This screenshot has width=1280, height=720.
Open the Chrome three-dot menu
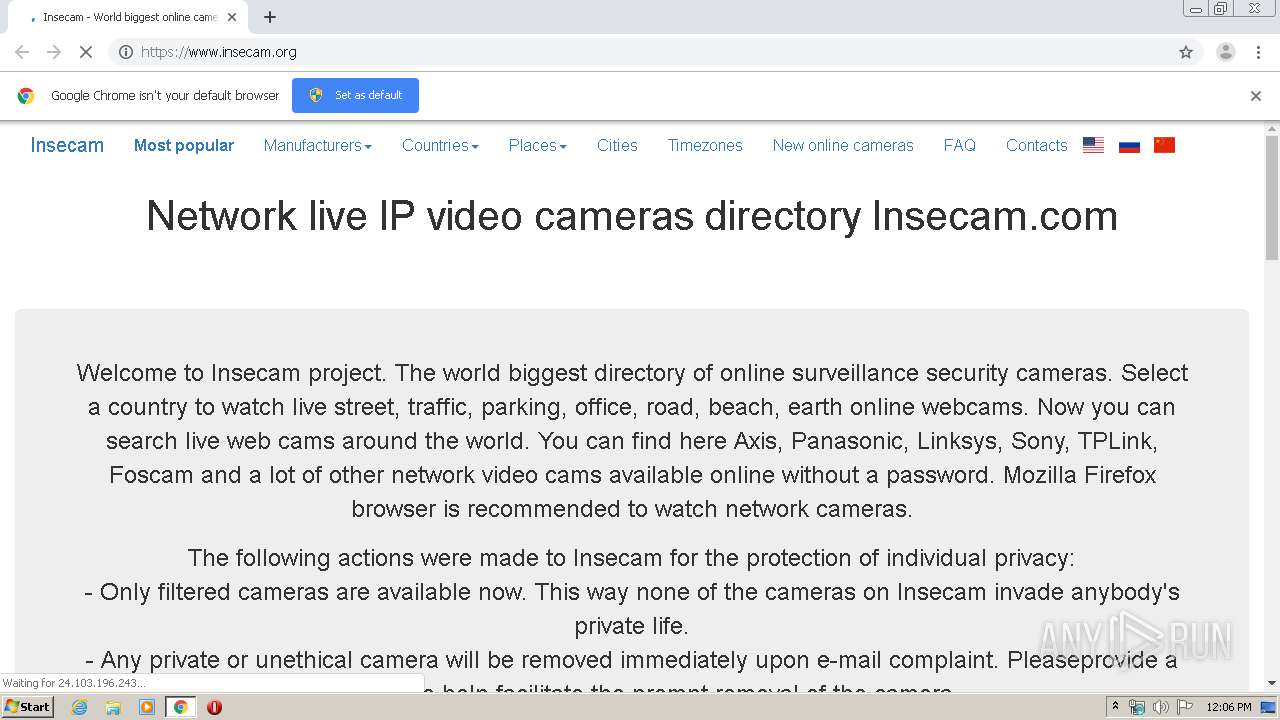tap(1258, 52)
